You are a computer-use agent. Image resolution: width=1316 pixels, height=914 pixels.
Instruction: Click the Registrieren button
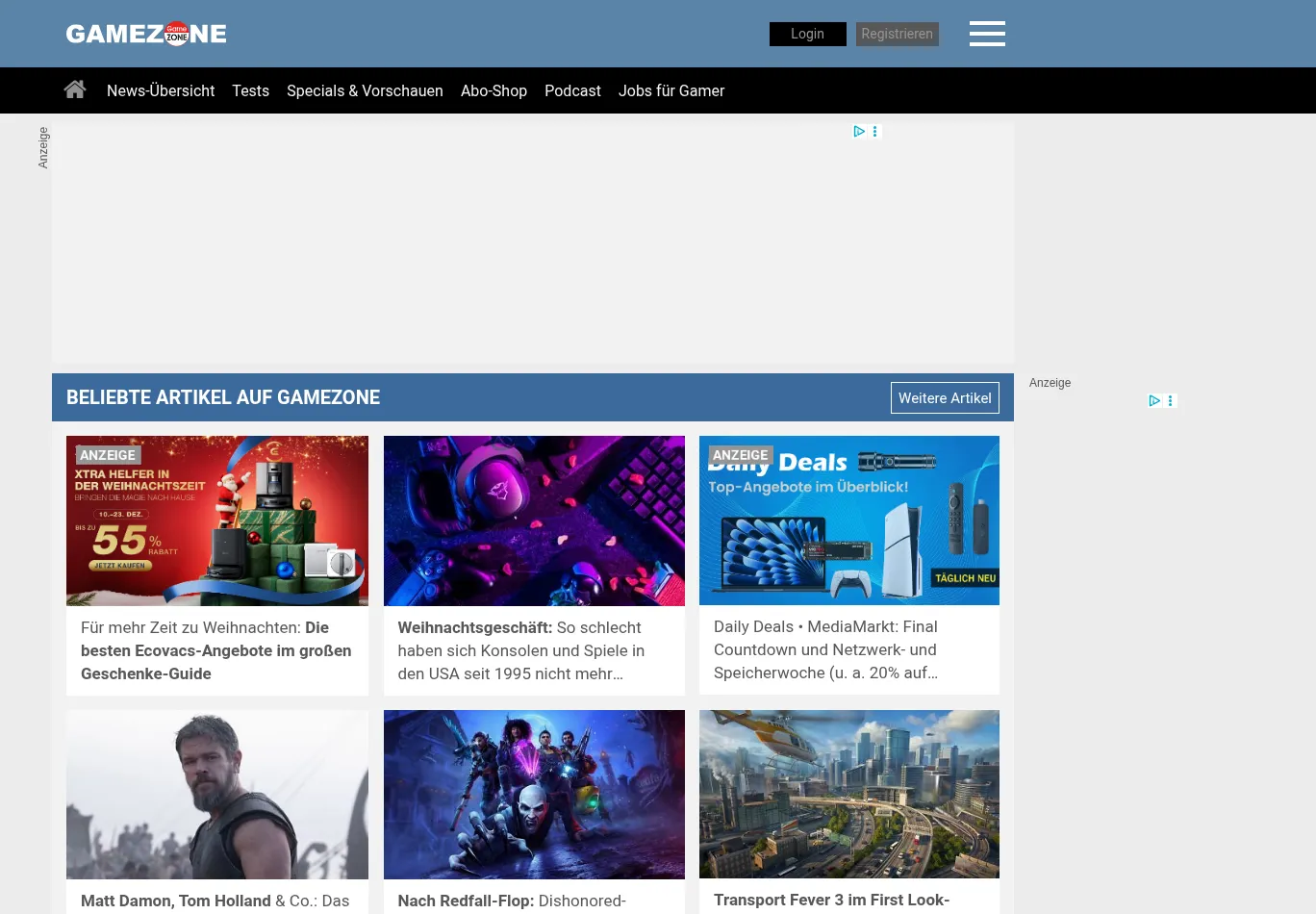(x=897, y=34)
